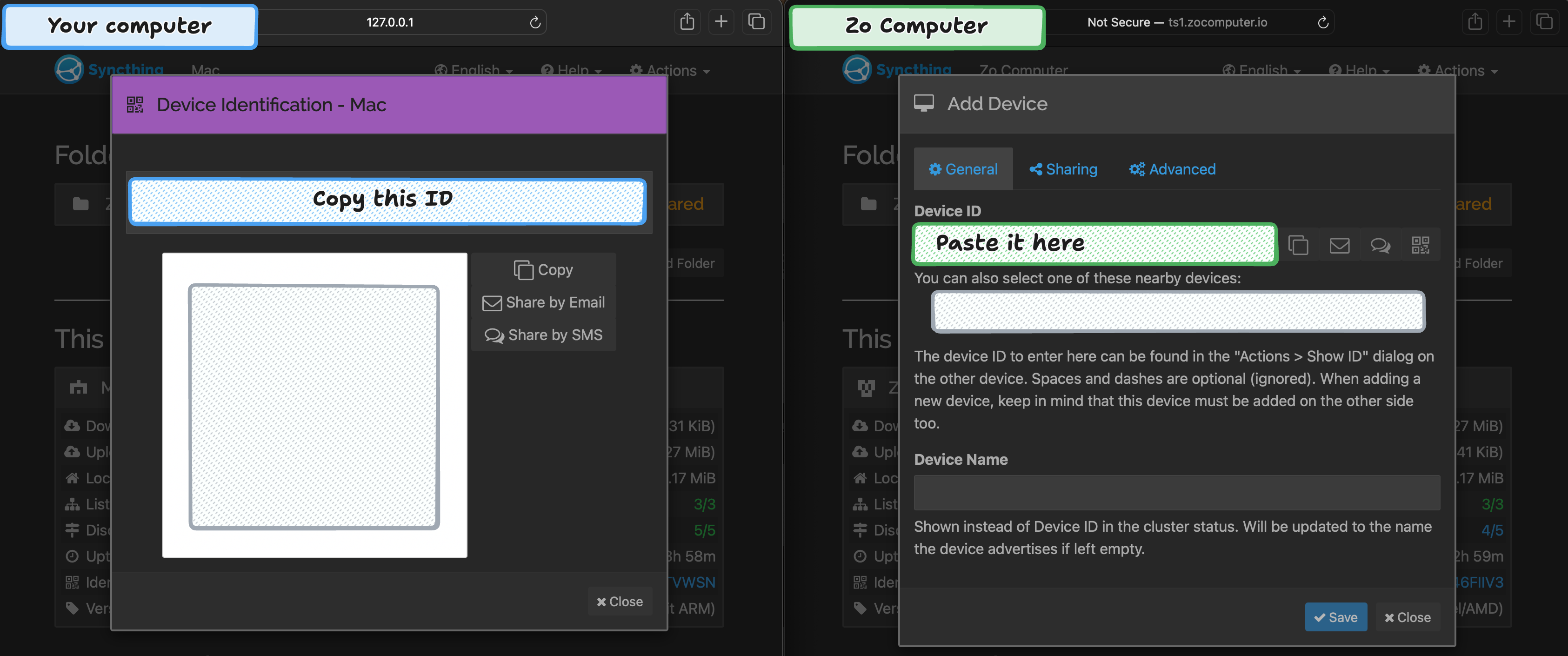
Task: Open Actions dropdown on Mac Syncthing
Action: (x=669, y=71)
